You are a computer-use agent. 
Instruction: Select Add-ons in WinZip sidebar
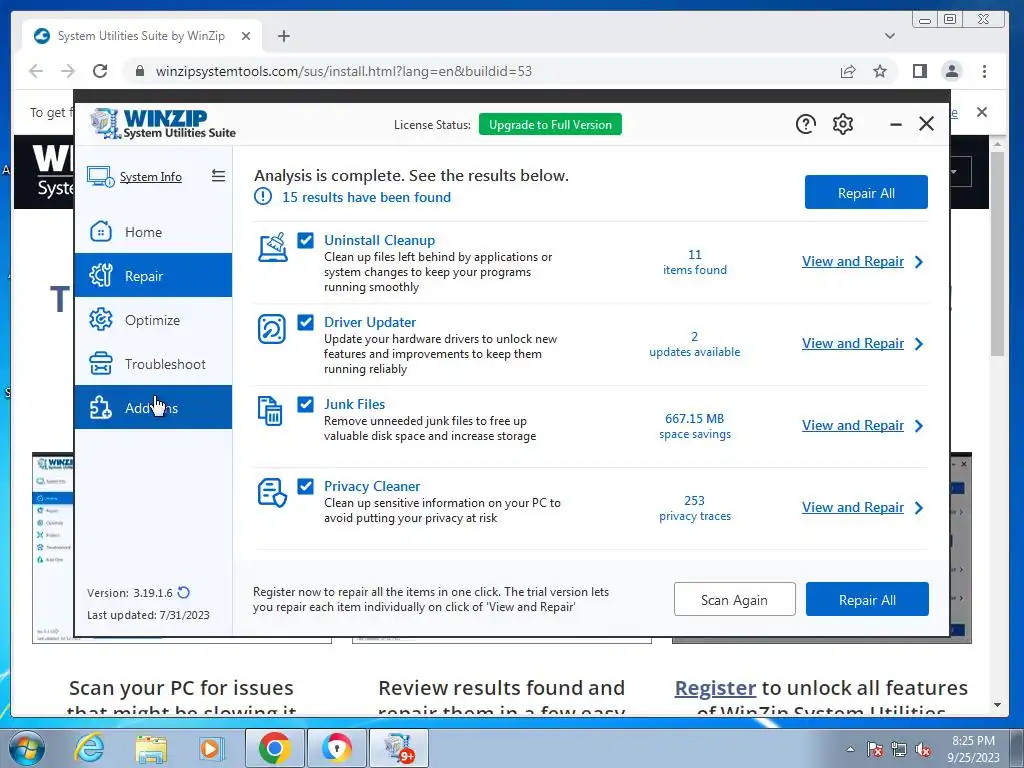coord(153,408)
